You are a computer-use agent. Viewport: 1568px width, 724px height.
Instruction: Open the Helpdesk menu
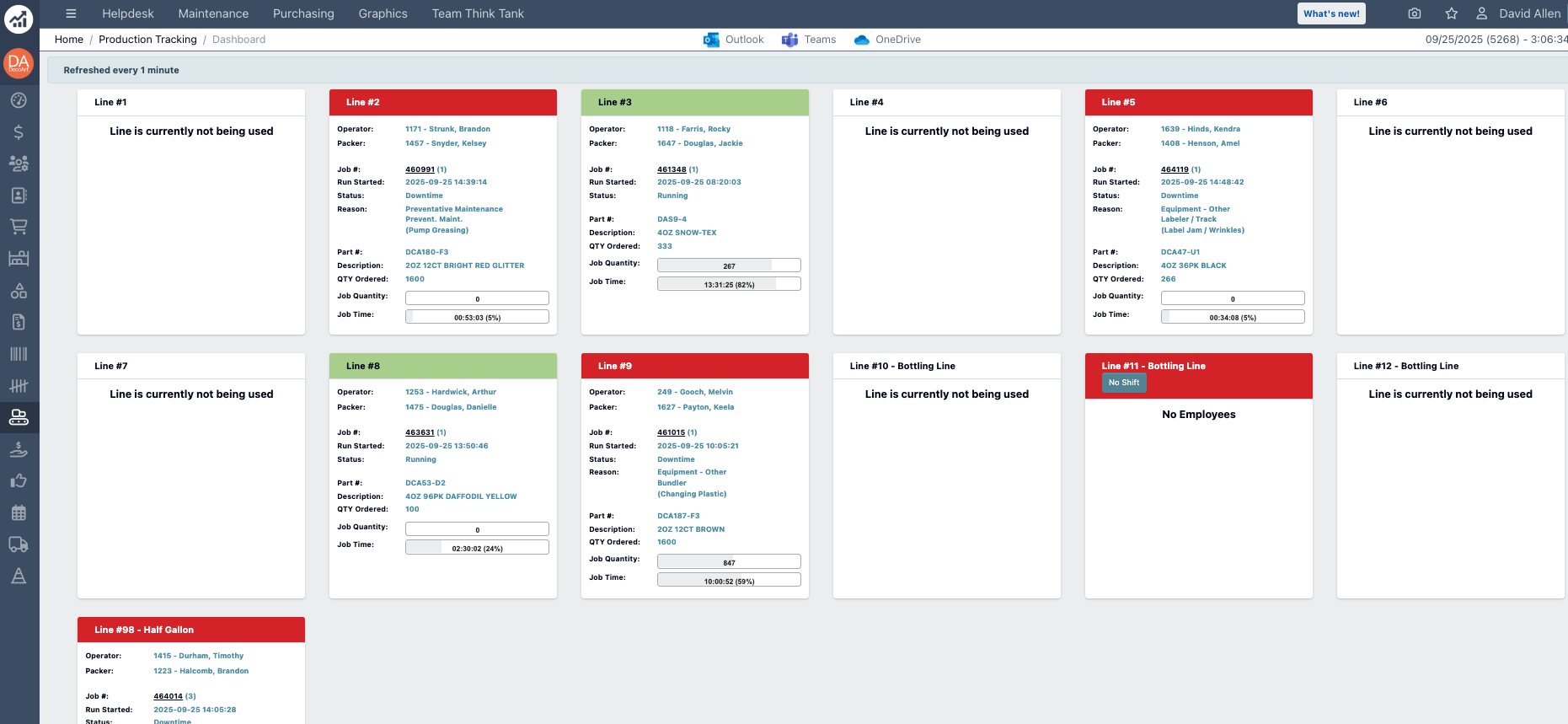[128, 13]
